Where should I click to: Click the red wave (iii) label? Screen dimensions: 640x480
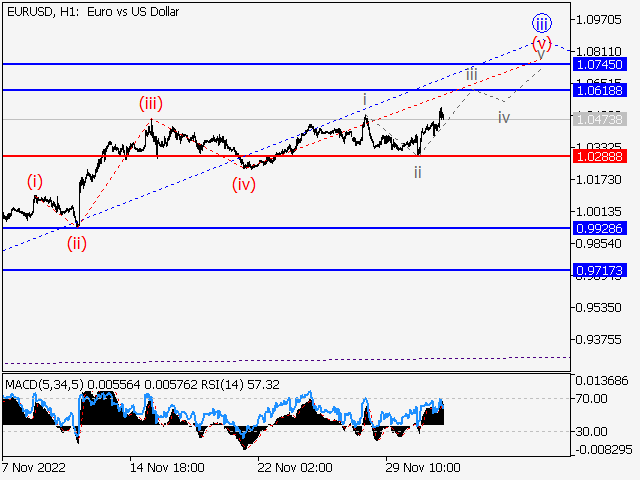coord(151,104)
